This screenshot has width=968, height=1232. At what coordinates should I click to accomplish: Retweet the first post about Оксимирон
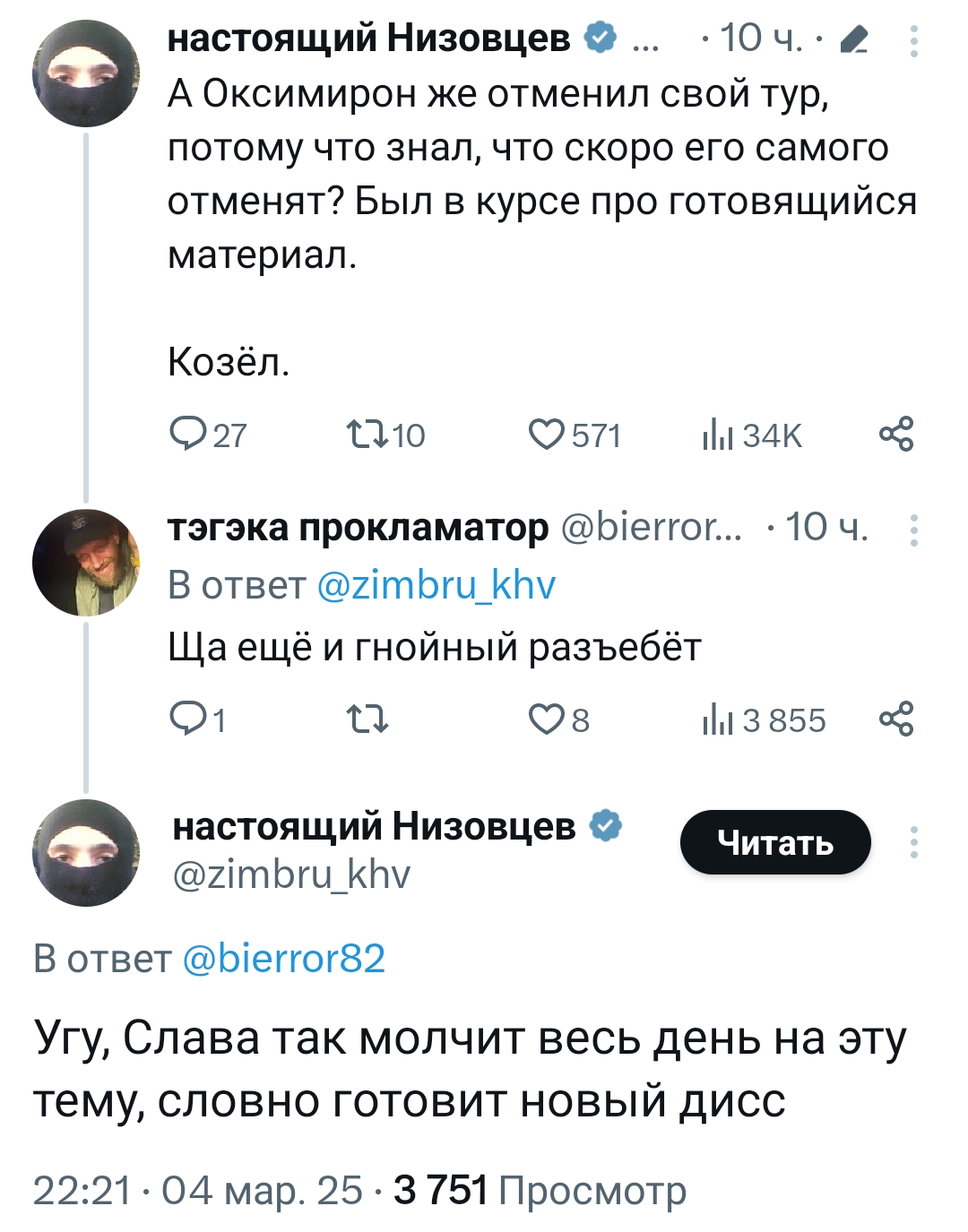point(367,435)
